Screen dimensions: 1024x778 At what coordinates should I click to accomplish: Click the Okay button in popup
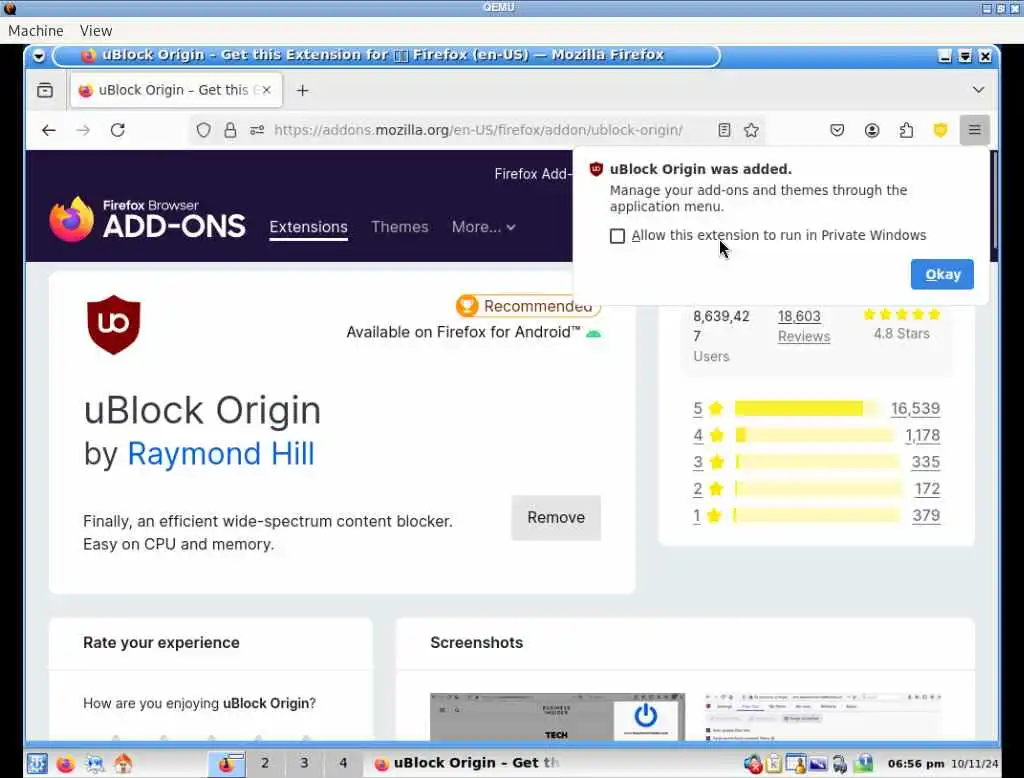pyautogui.click(x=942, y=274)
